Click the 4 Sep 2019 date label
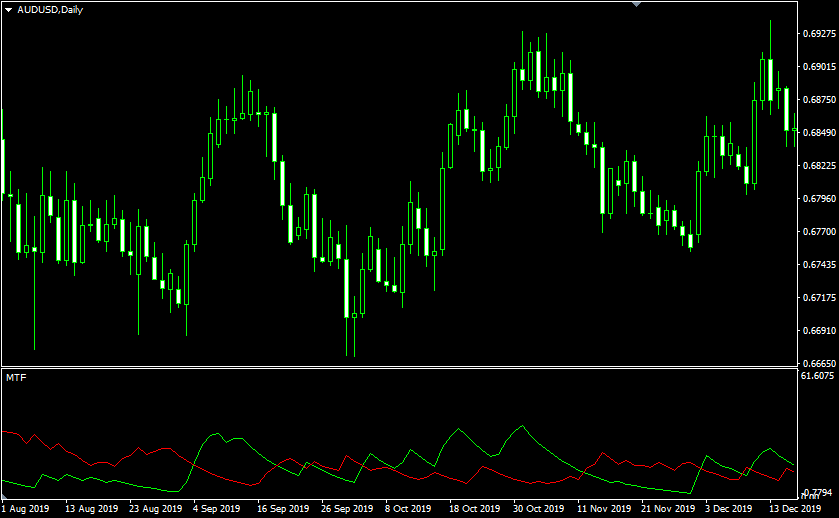The height and width of the screenshot is (518, 839). click(218, 509)
